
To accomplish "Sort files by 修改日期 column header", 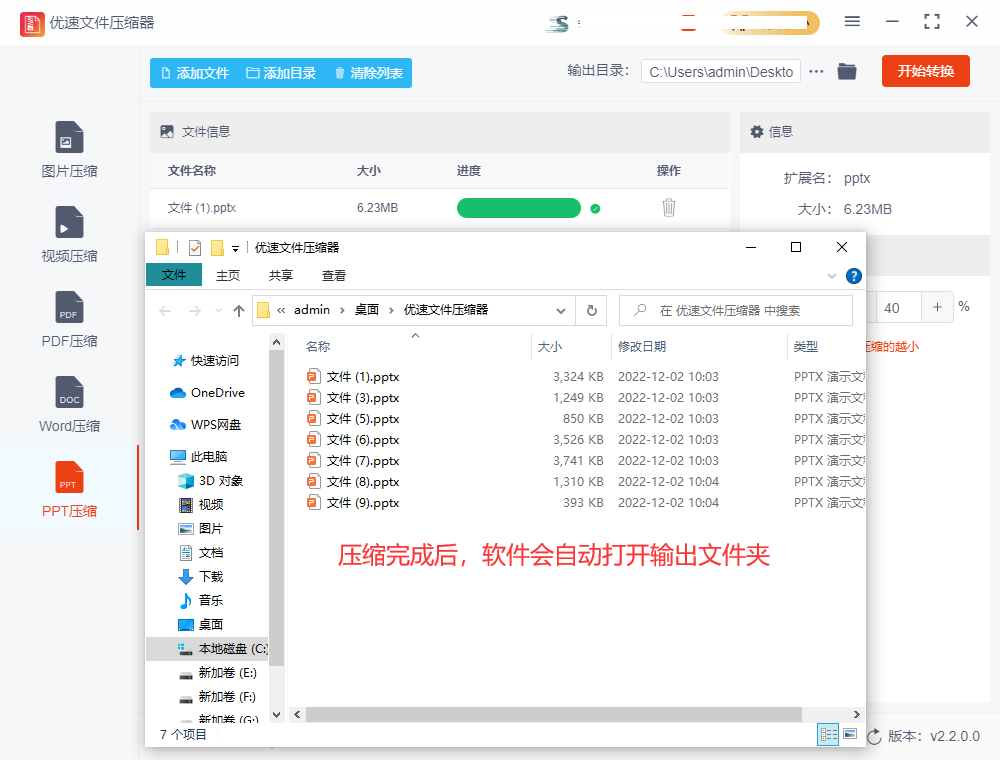I will (x=642, y=346).
